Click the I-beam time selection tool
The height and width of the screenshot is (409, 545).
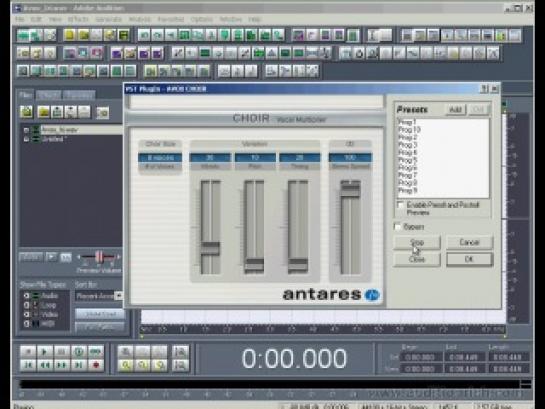coord(373,35)
